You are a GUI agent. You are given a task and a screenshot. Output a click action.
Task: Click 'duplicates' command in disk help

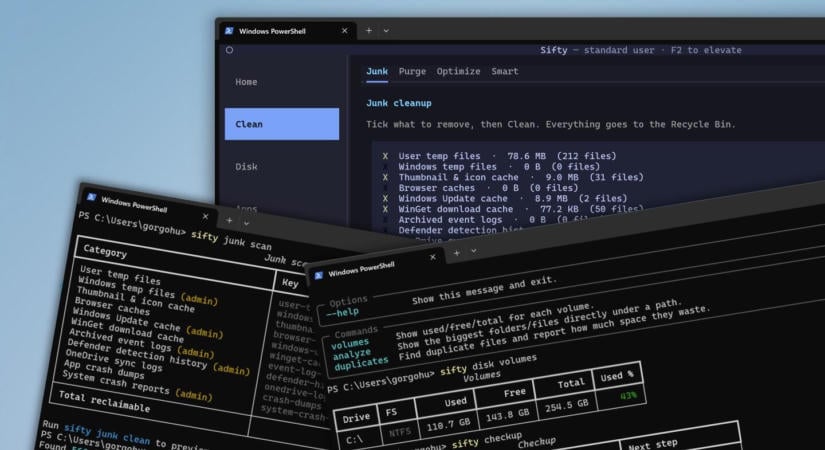(x=361, y=363)
